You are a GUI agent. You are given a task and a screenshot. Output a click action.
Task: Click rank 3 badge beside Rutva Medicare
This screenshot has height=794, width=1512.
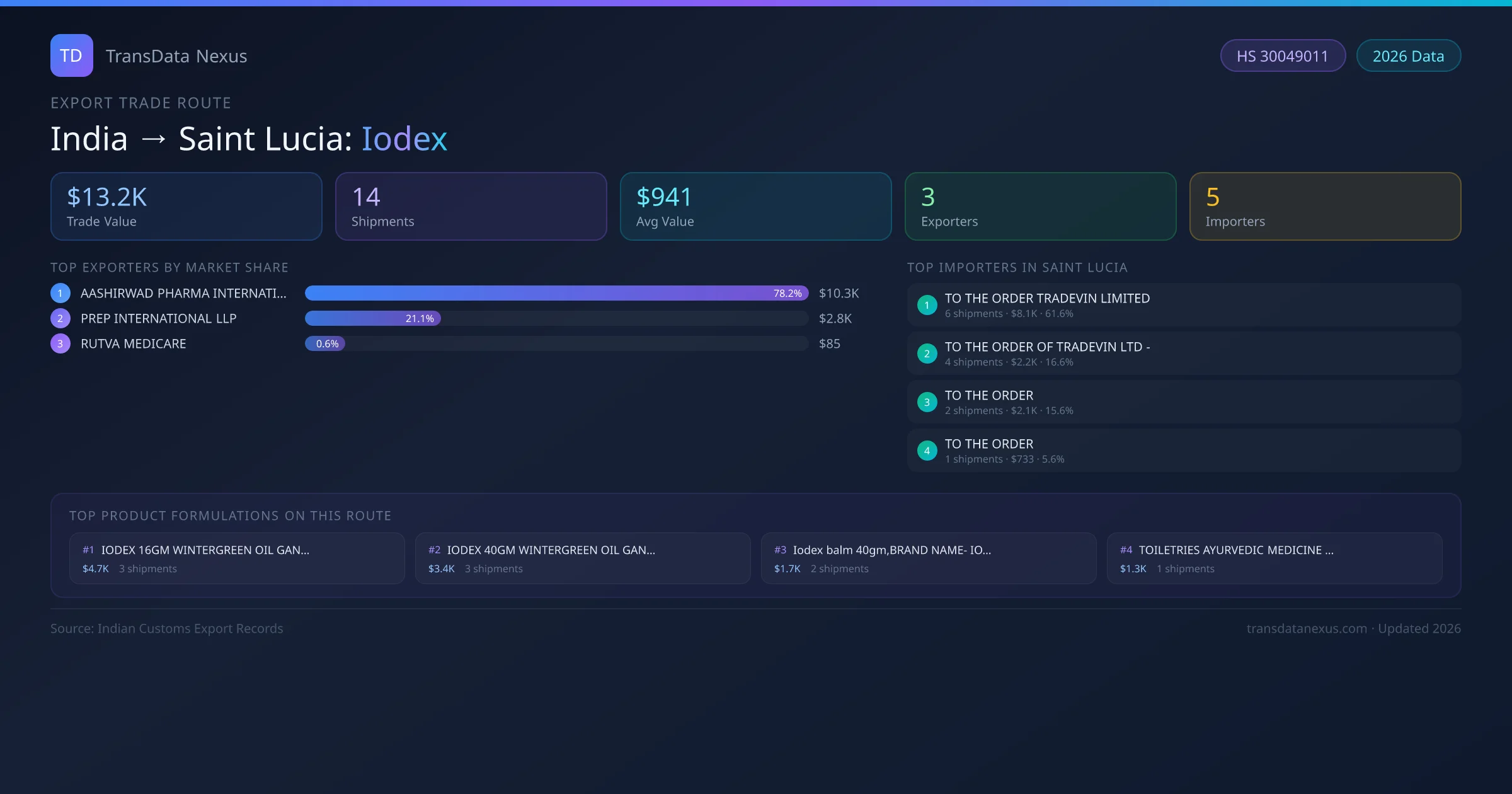tap(60, 343)
